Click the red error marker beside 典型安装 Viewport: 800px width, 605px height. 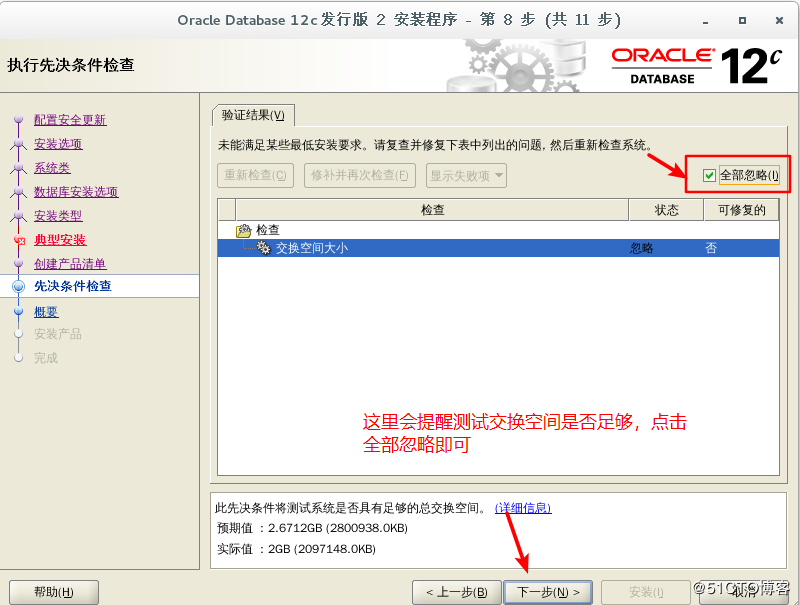(19, 240)
